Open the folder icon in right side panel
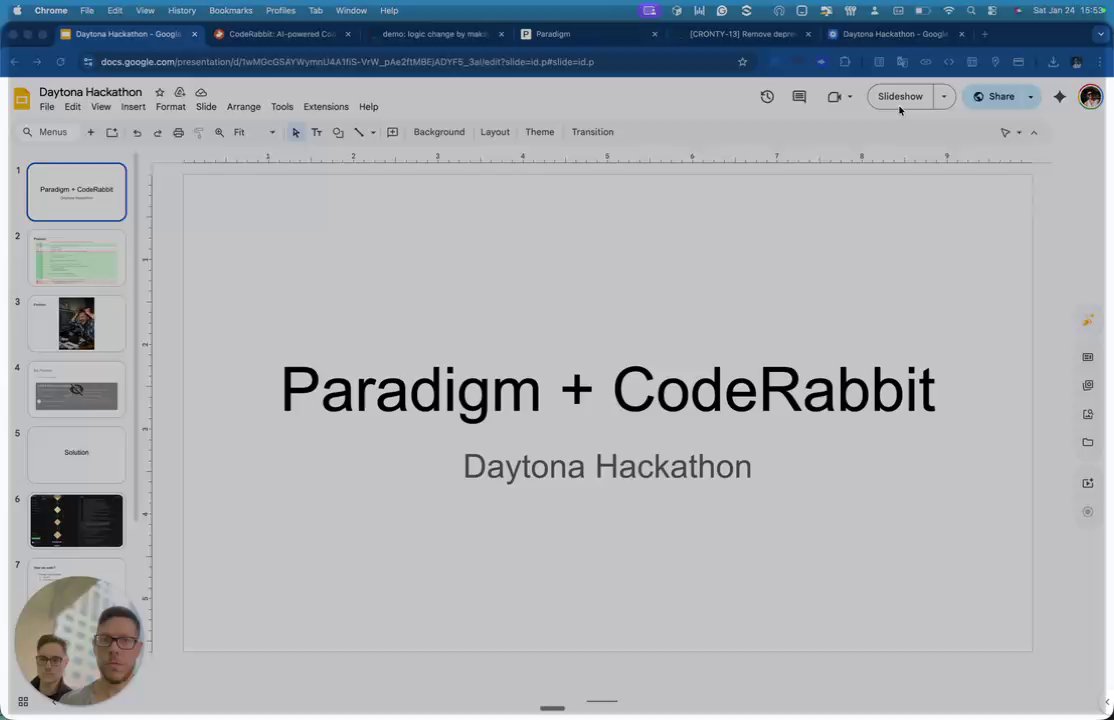 1088,442
